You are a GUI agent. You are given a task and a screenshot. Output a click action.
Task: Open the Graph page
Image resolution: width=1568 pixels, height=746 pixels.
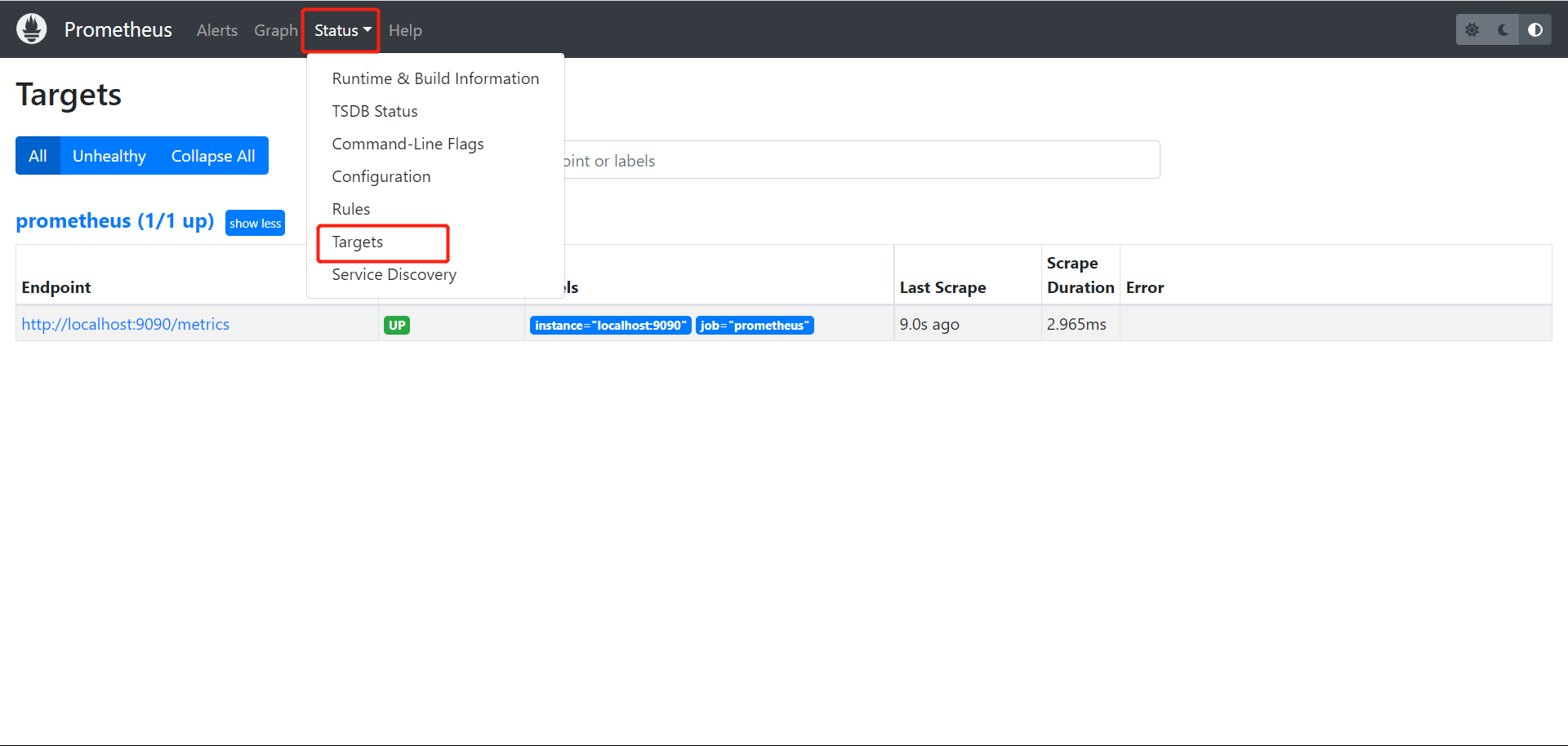click(x=276, y=30)
